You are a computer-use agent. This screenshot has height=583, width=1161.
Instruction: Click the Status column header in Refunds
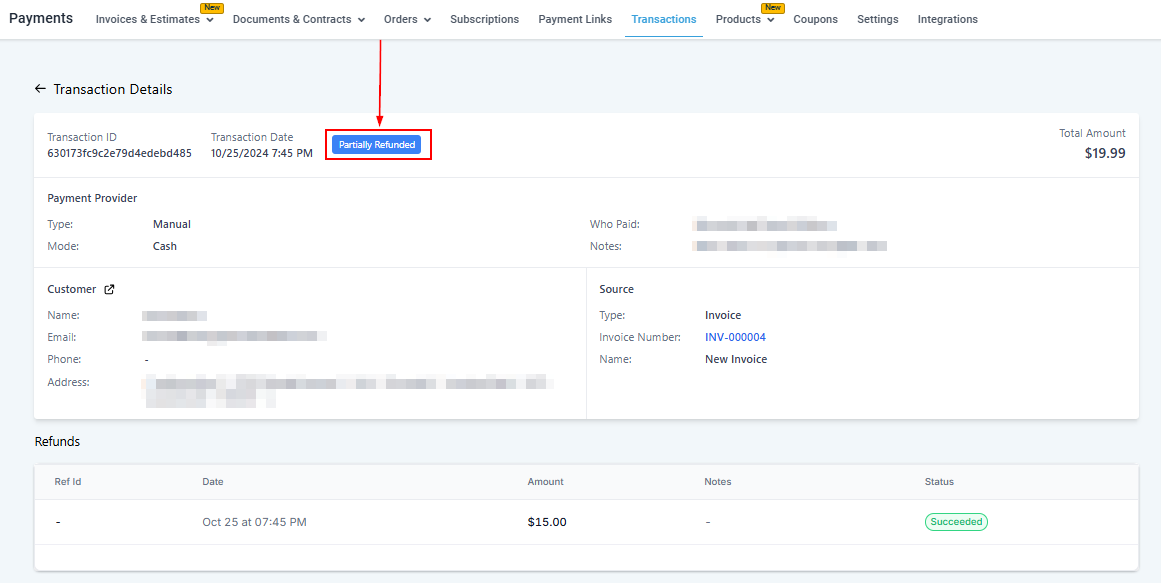point(939,482)
